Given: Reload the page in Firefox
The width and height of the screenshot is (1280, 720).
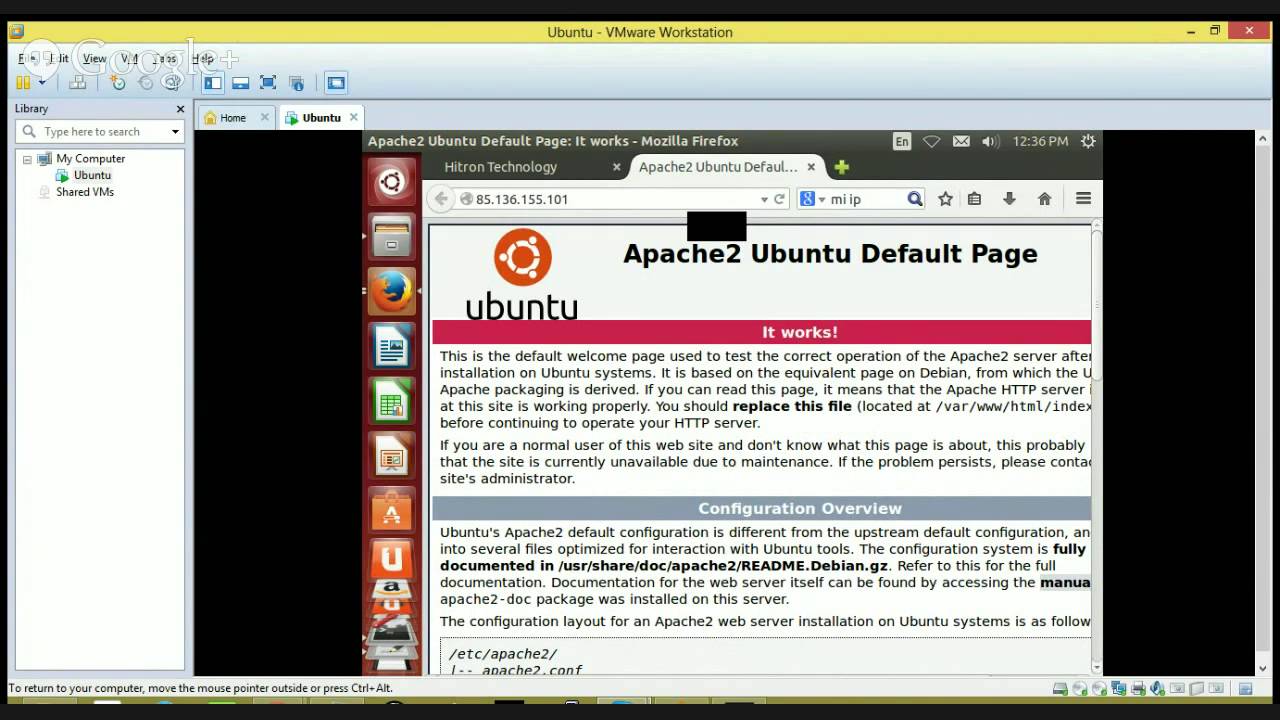Looking at the screenshot, I should click(780, 199).
